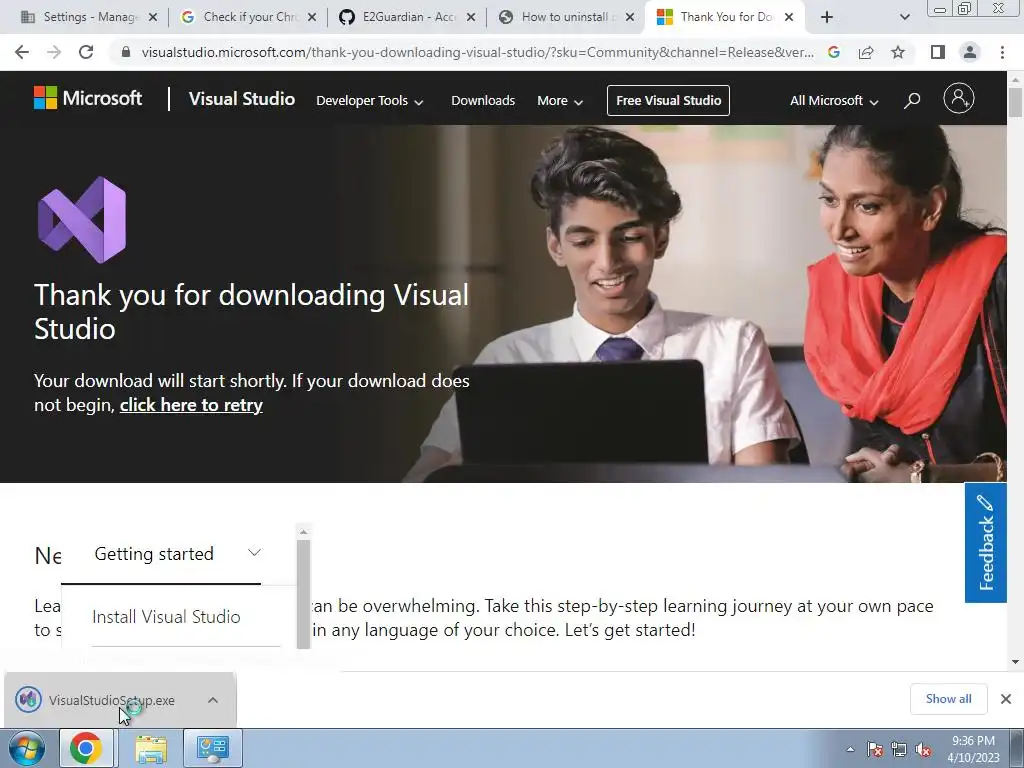Click the forward navigation arrow
This screenshot has width=1024, height=768.
[54, 52]
